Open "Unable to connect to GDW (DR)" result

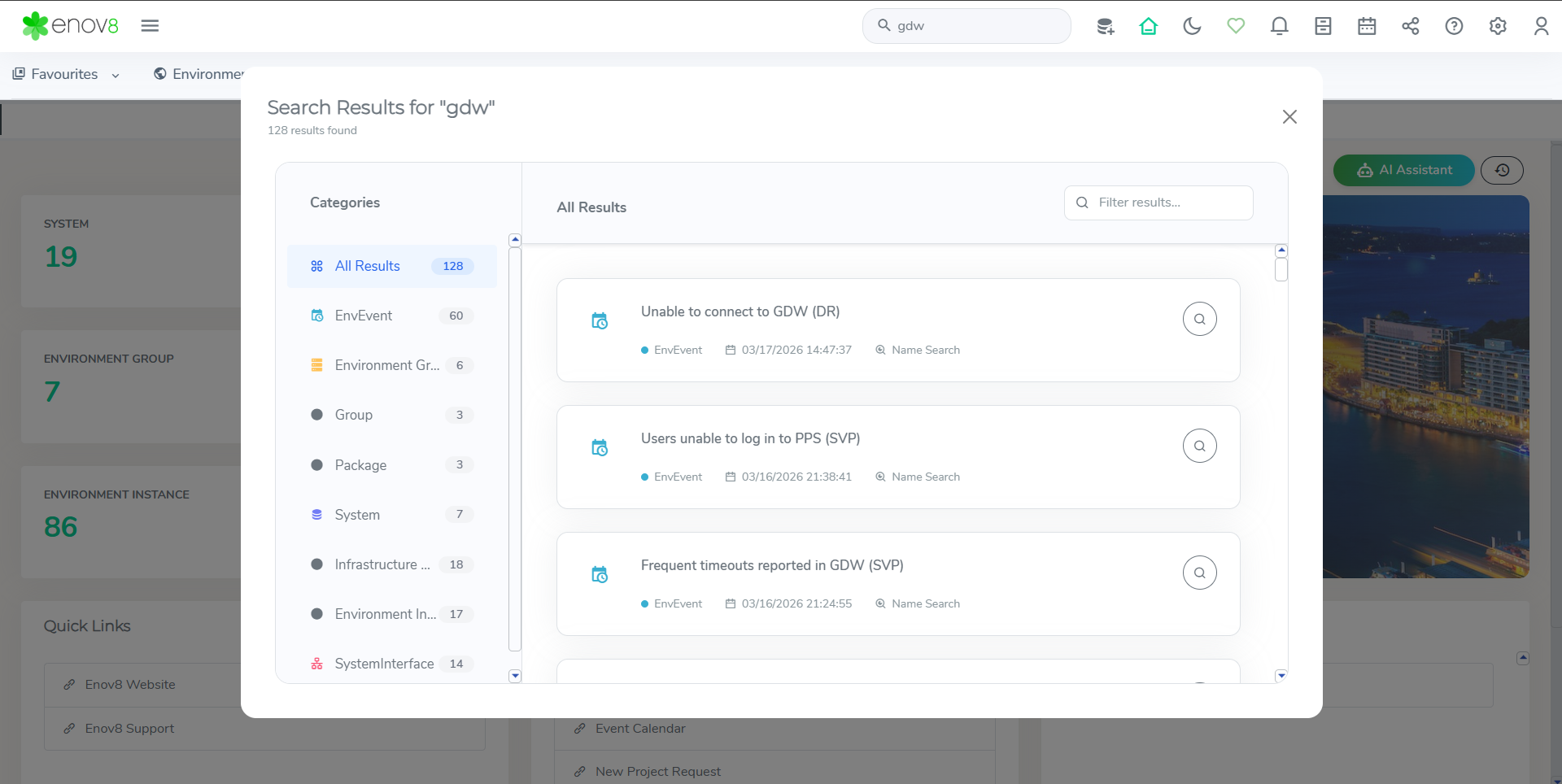click(x=740, y=311)
